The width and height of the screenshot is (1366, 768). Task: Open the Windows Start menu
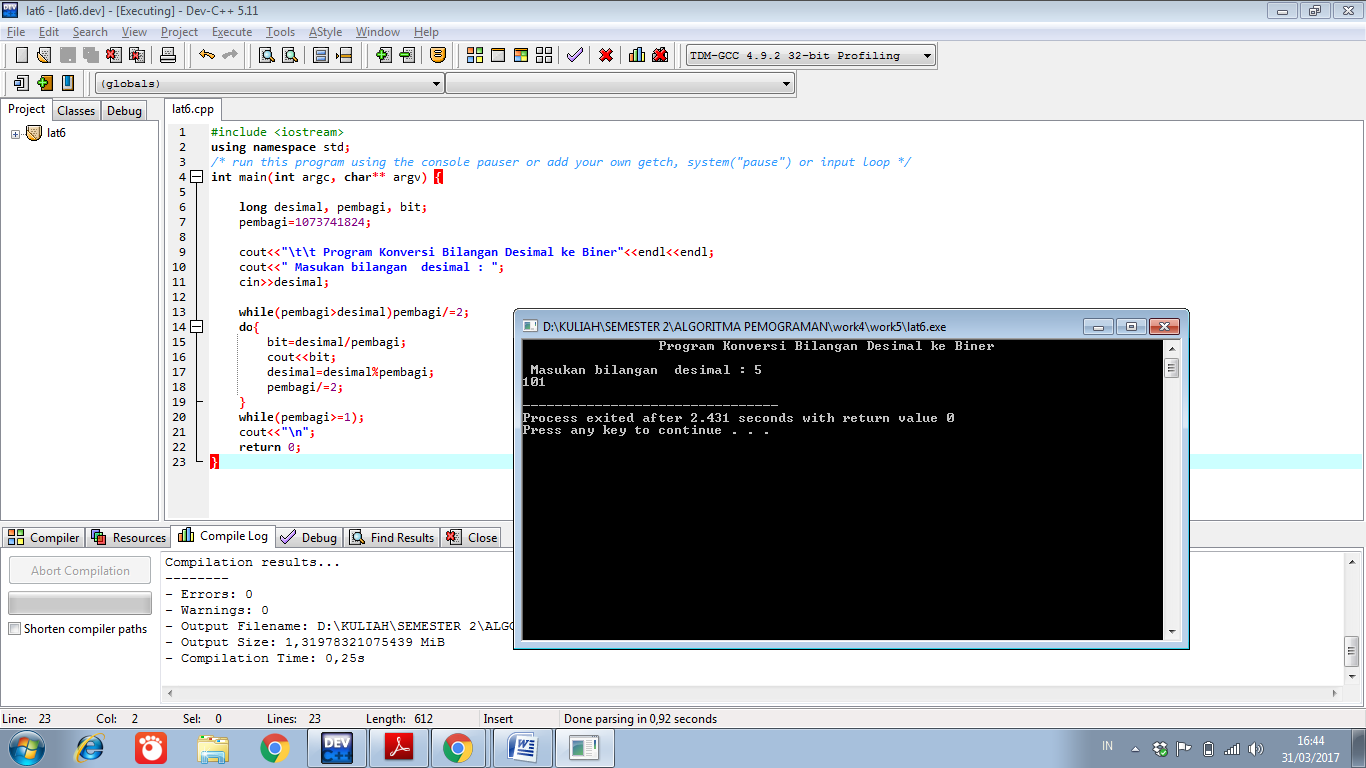pyautogui.click(x=26, y=747)
